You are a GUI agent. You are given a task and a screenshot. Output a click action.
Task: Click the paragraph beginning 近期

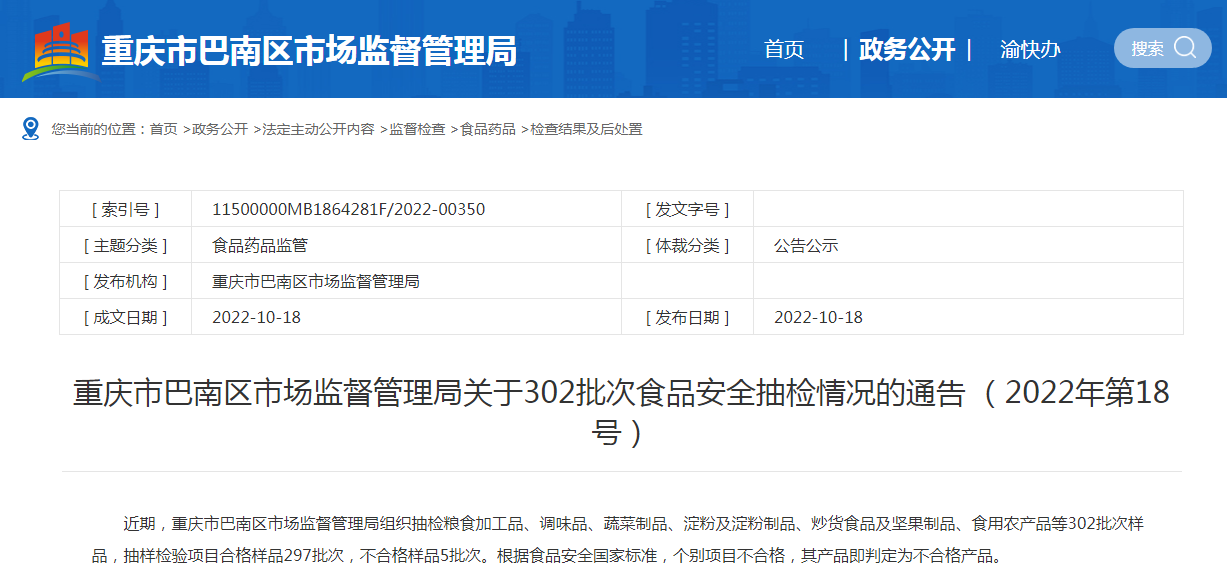618,538
